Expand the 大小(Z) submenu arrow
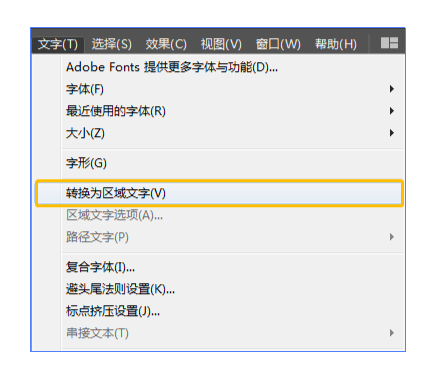Screen dimensions: 425x372 (x=392, y=133)
